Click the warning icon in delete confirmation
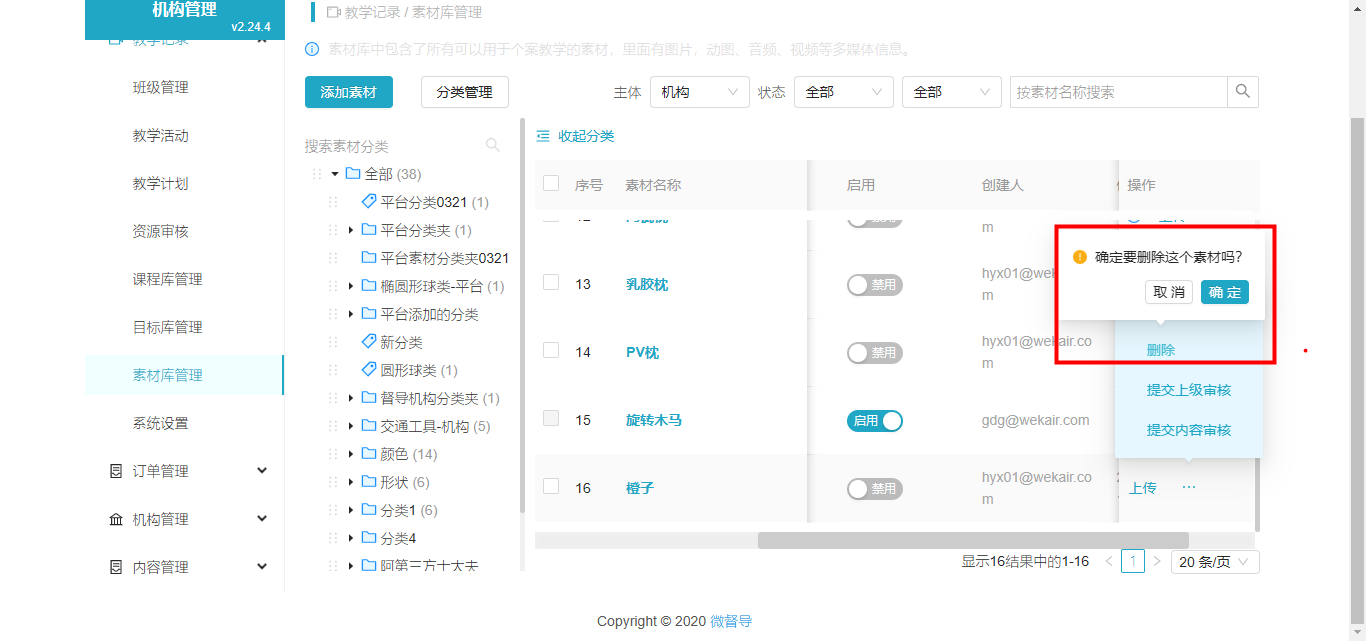Image resolution: width=1366 pixels, height=641 pixels. (1080, 257)
